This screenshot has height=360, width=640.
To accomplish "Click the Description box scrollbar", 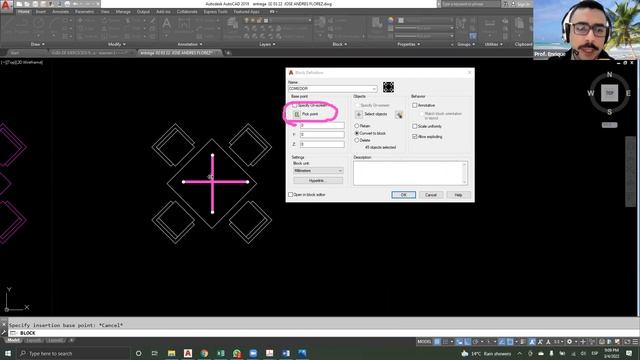I will (x=464, y=173).
